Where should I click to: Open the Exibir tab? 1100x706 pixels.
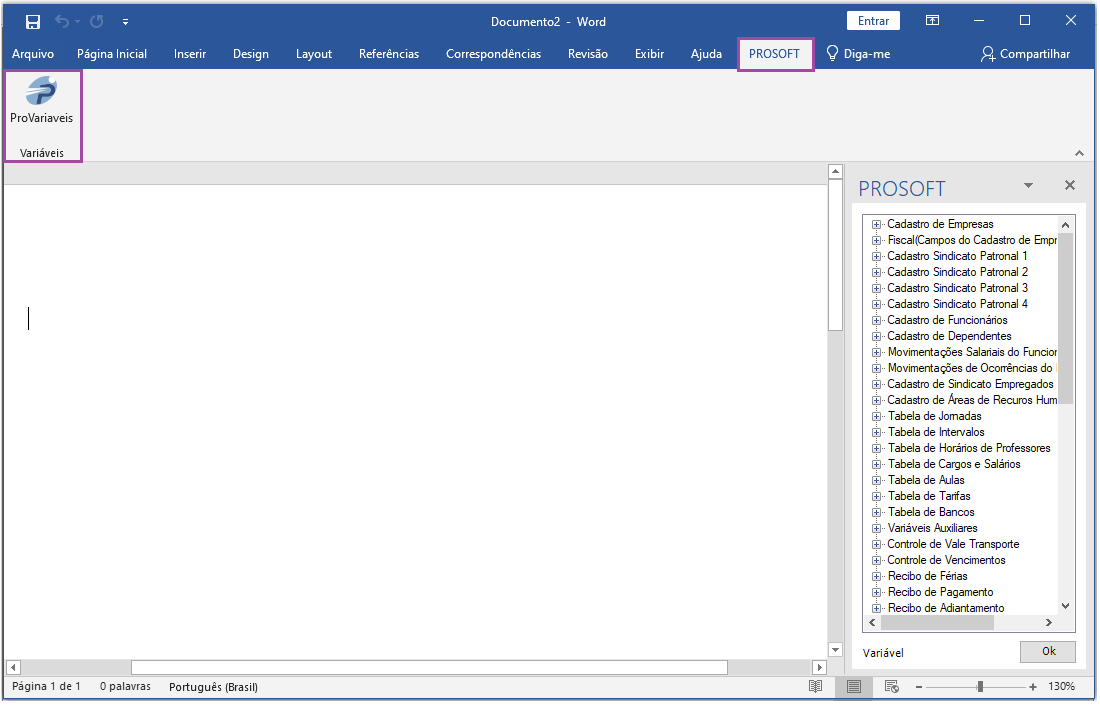(x=650, y=54)
